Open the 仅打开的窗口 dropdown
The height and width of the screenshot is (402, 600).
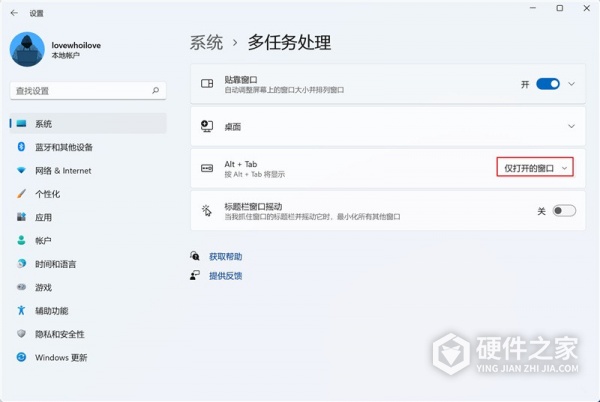click(x=535, y=168)
